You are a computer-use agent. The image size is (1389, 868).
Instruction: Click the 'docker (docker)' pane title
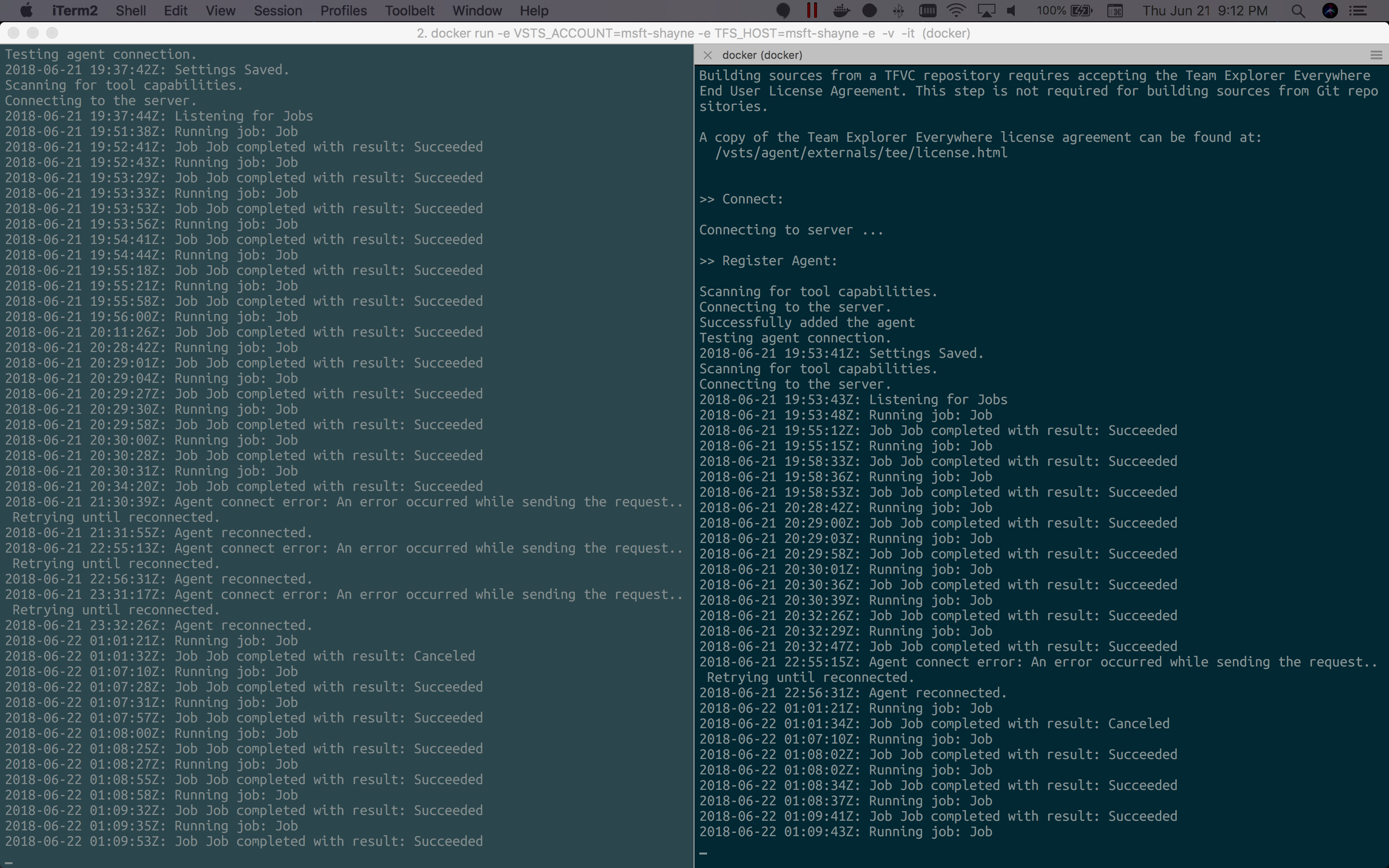762,55
